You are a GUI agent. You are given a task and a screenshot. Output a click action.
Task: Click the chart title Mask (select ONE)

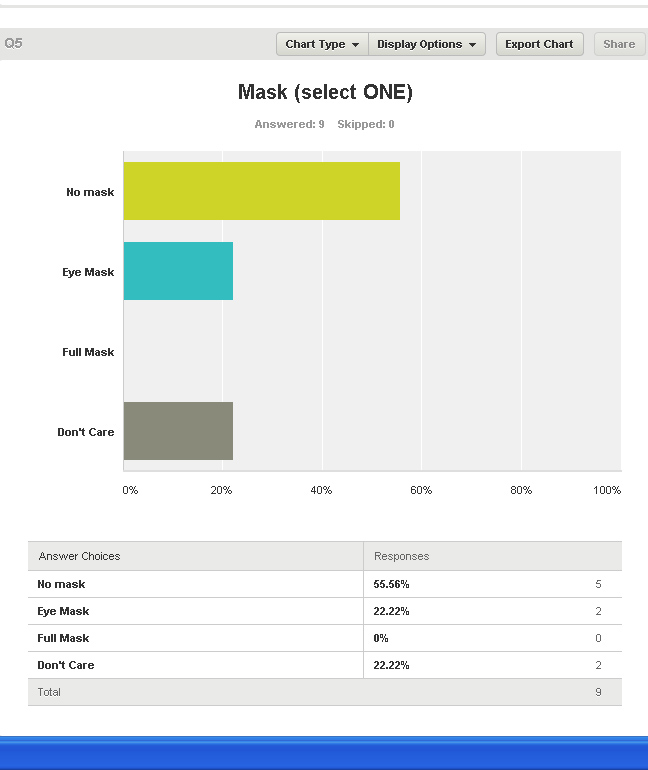[325, 93]
